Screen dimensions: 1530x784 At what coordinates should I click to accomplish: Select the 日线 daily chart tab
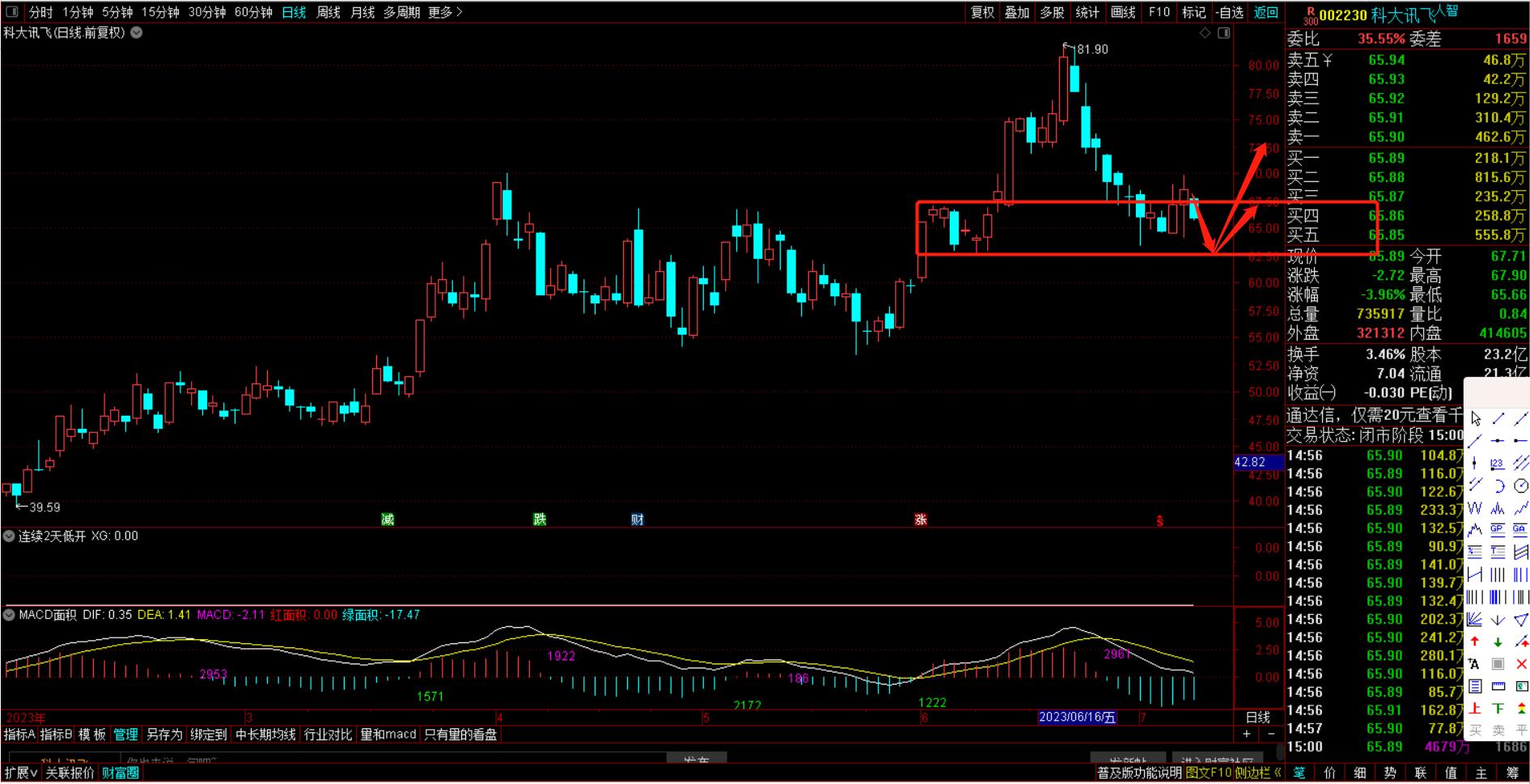(294, 12)
